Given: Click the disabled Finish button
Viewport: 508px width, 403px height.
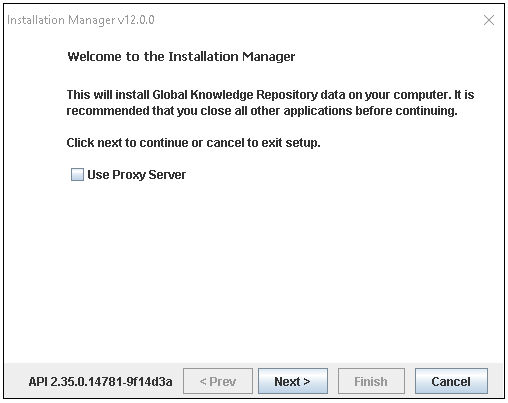Looking at the screenshot, I should click(x=371, y=381).
